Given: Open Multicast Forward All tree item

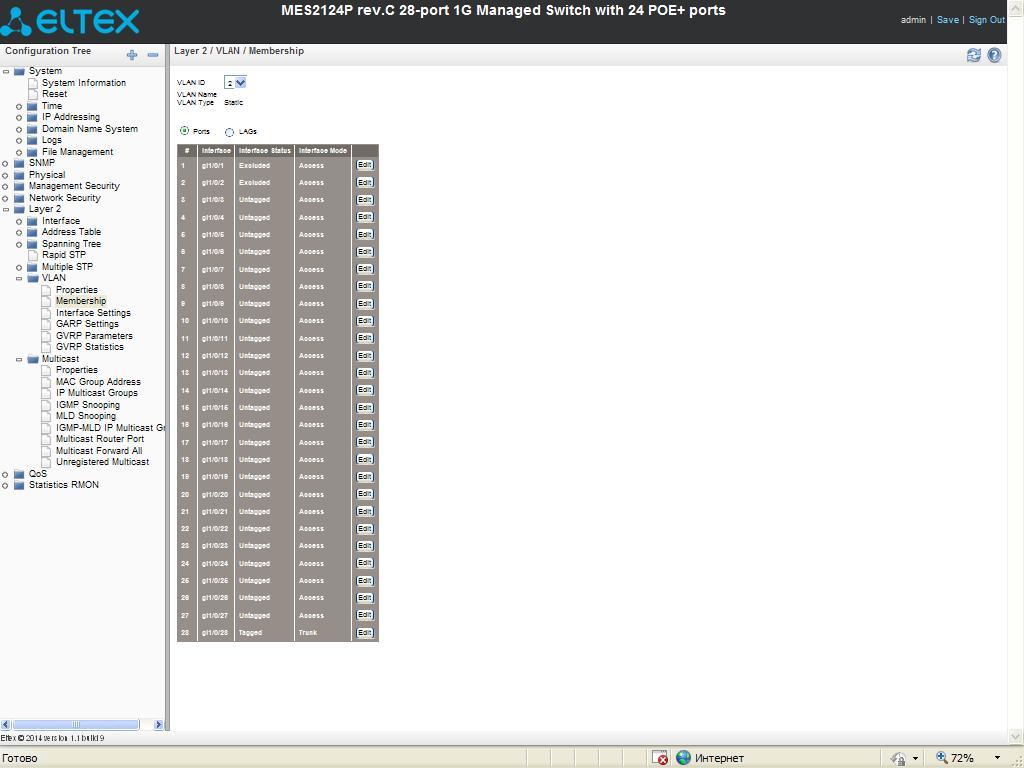Looking at the screenshot, I should 99,451.
